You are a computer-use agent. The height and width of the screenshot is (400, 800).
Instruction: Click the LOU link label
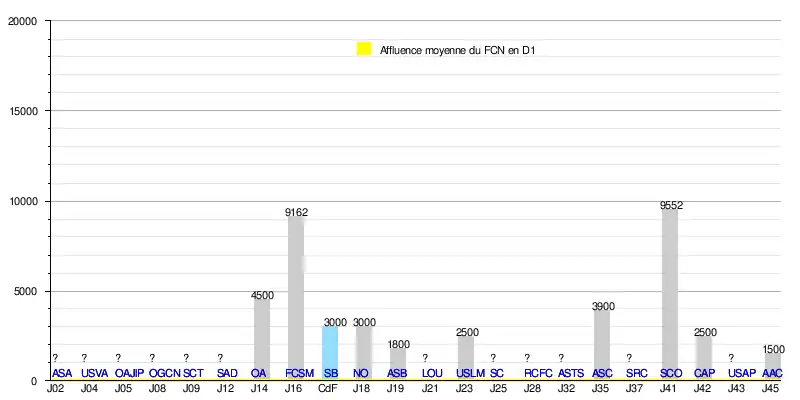click(x=432, y=373)
